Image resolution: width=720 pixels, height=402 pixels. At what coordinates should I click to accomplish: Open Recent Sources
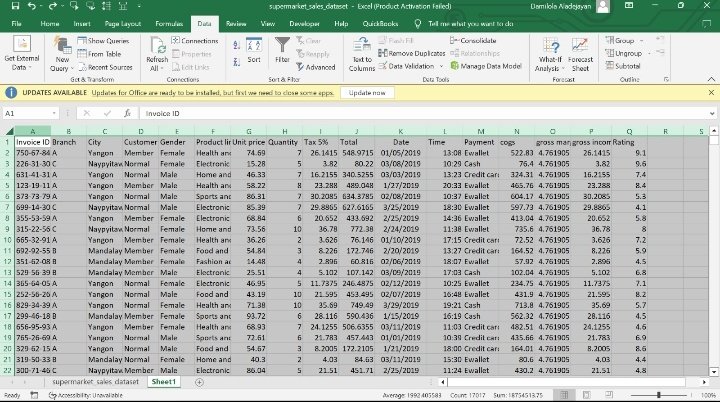click(x=105, y=67)
